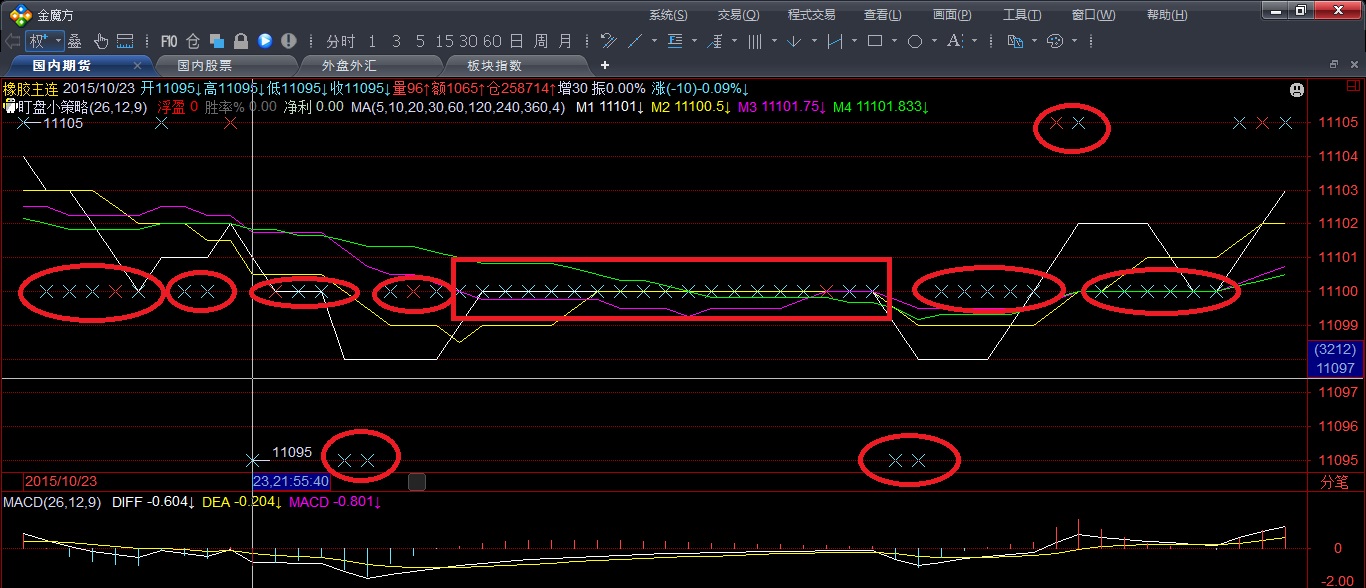Click the exclamation alert icon
Screen dimensions: 1366x588
pos(289,41)
